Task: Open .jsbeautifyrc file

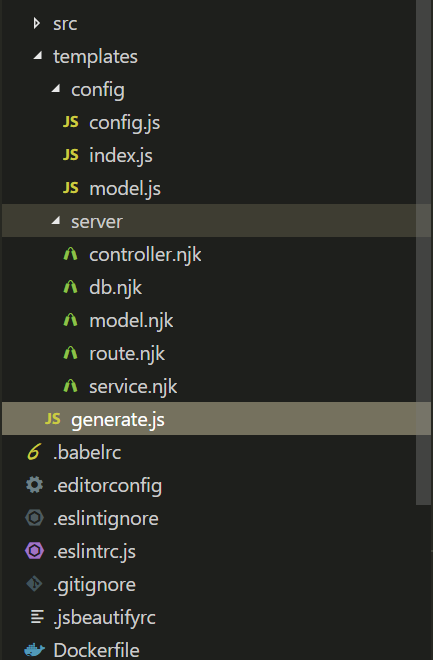Action: click(104, 618)
